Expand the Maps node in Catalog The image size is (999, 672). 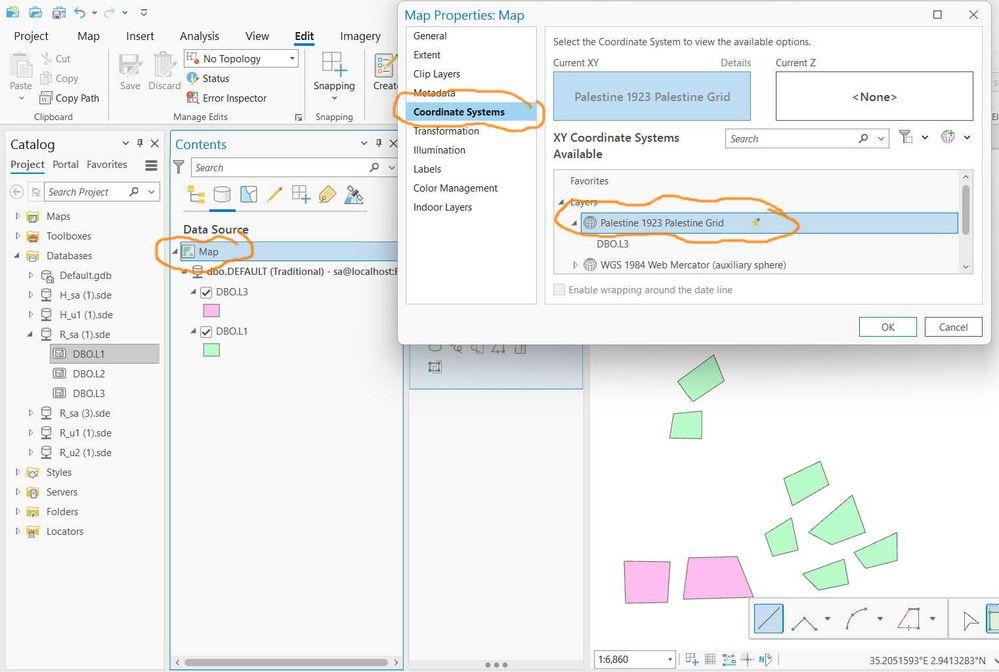18,217
